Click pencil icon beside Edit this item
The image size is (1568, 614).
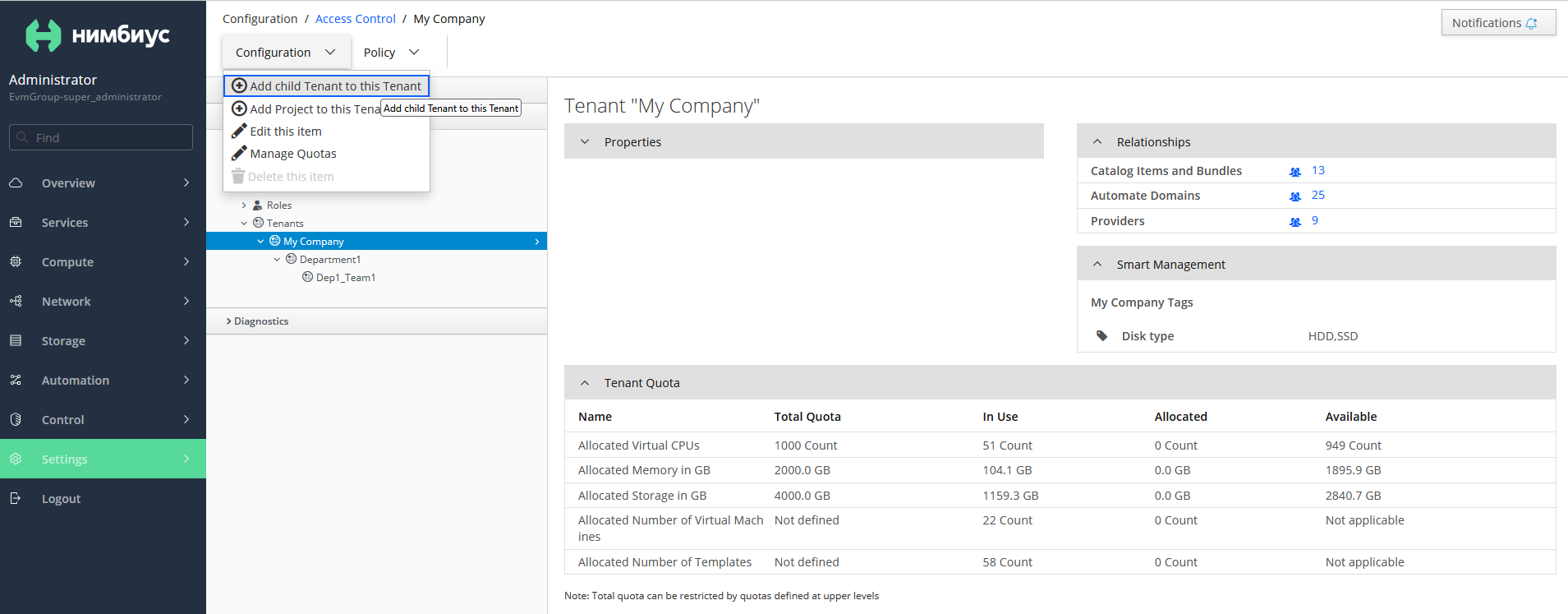pyautogui.click(x=239, y=131)
